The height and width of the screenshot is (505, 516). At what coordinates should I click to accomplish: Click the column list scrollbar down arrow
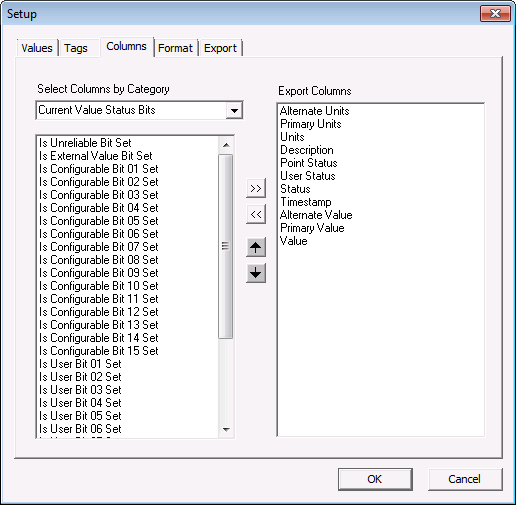[x=226, y=430]
